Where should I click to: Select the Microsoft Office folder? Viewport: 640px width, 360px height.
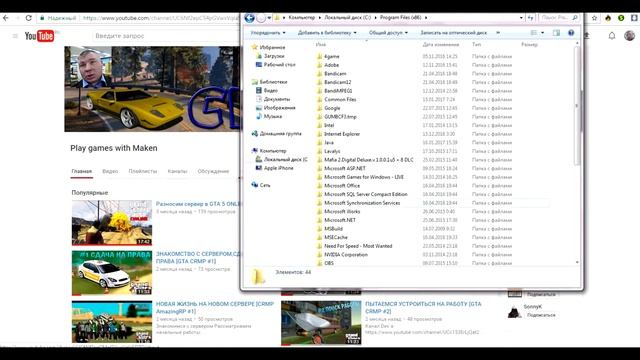(342, 186)
